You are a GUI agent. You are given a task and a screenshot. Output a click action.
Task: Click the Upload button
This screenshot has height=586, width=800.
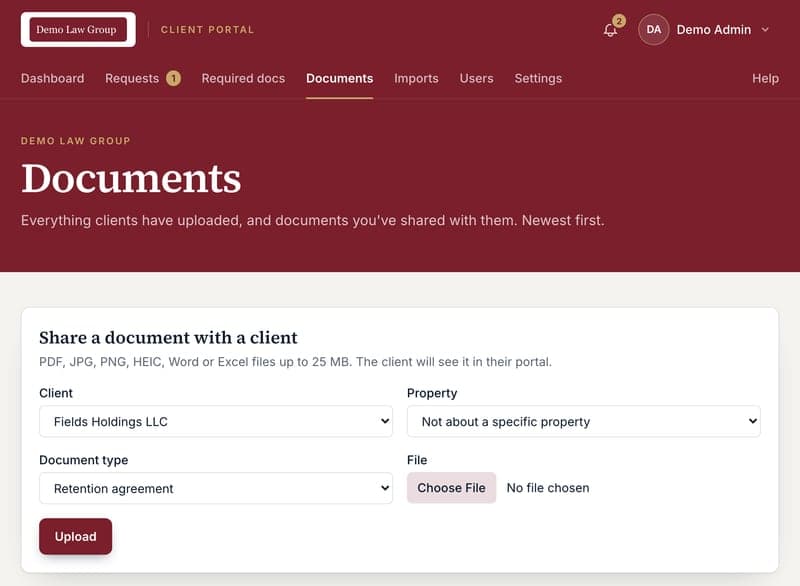point(76,536)
